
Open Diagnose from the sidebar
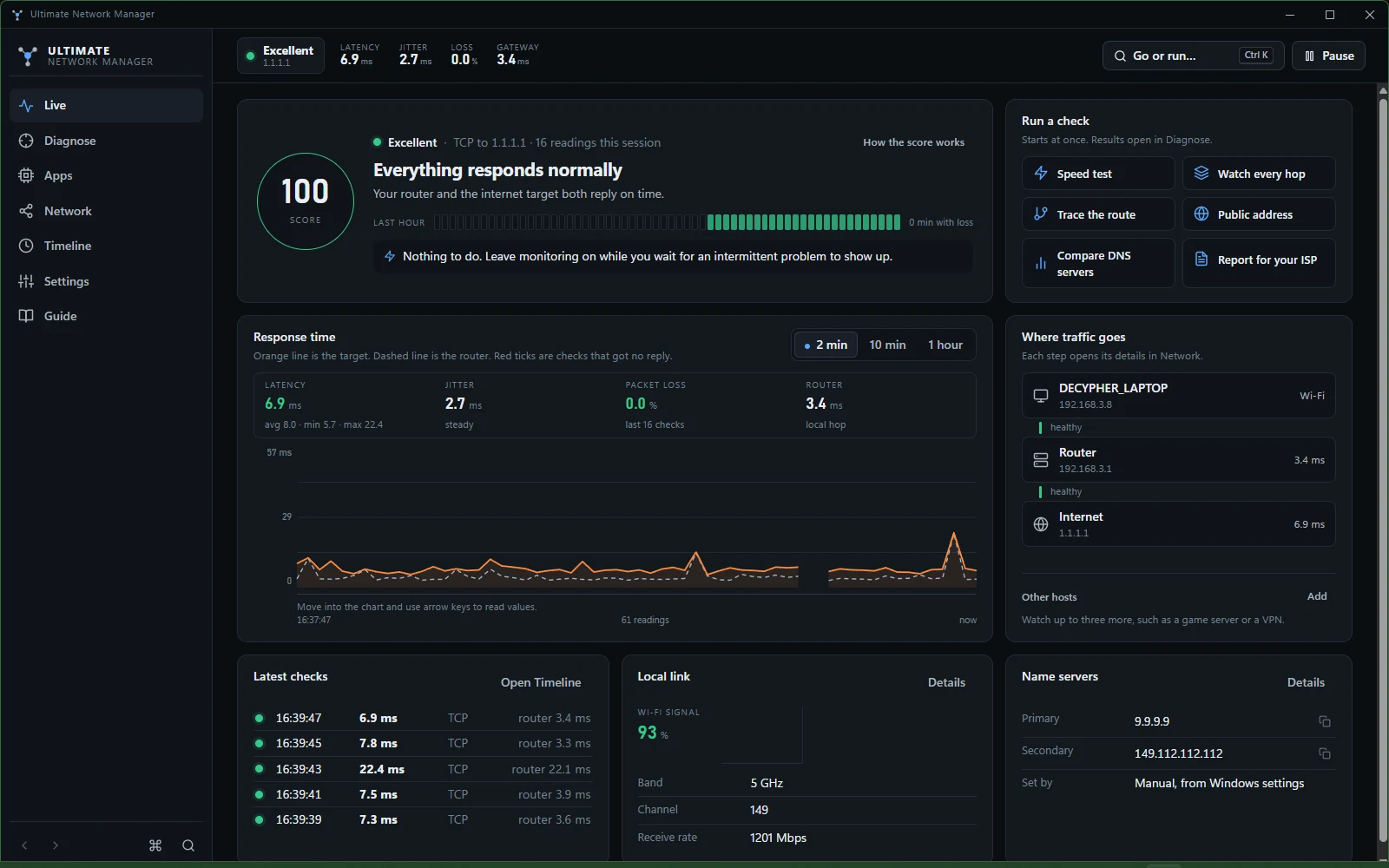click(106, 141)
